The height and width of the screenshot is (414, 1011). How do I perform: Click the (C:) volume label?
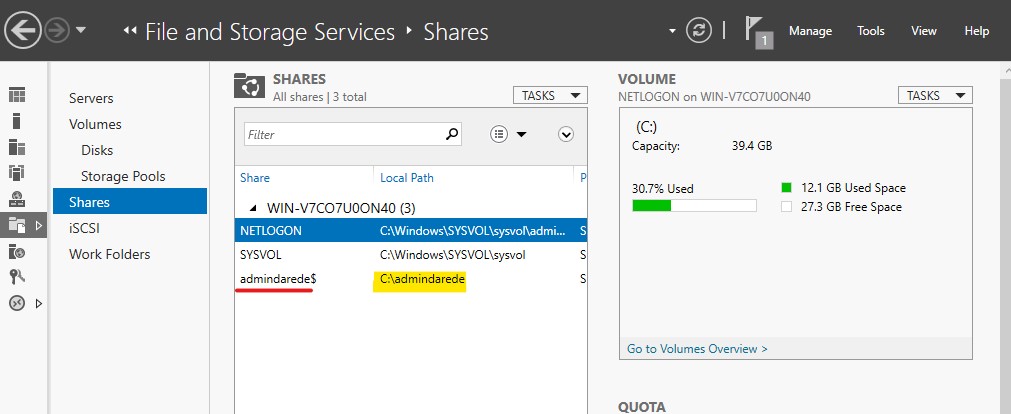click(x=646, y=126)
